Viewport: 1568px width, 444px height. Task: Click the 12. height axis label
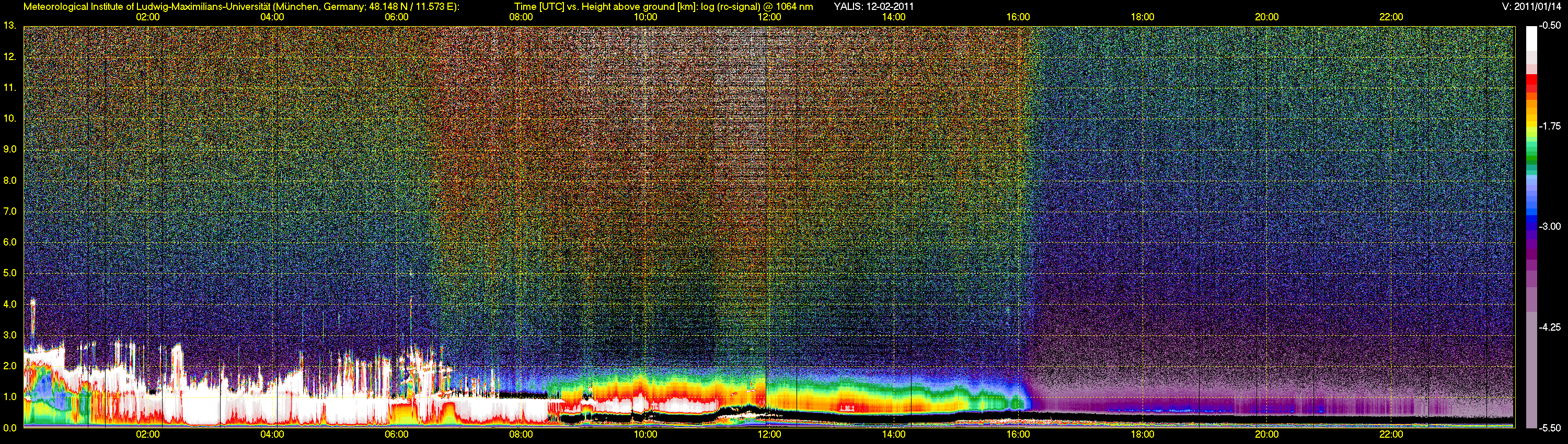click(10, 56)
